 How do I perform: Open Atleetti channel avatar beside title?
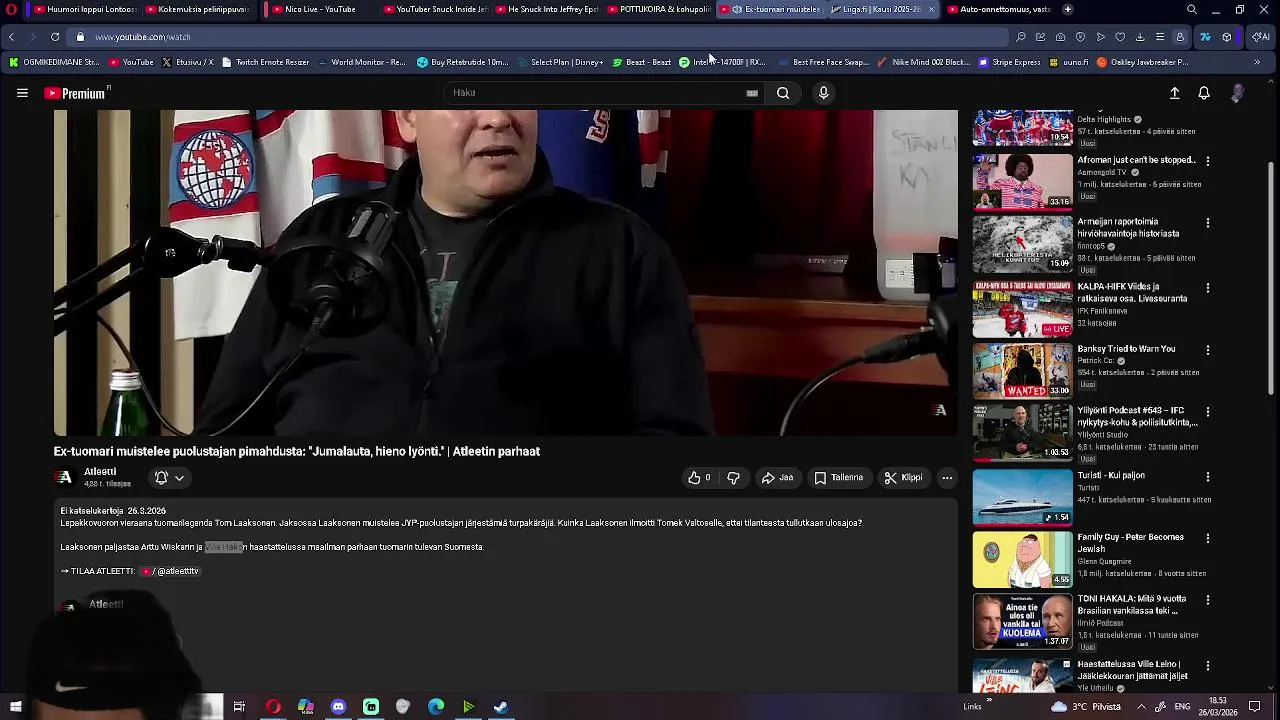click(64, 478)
